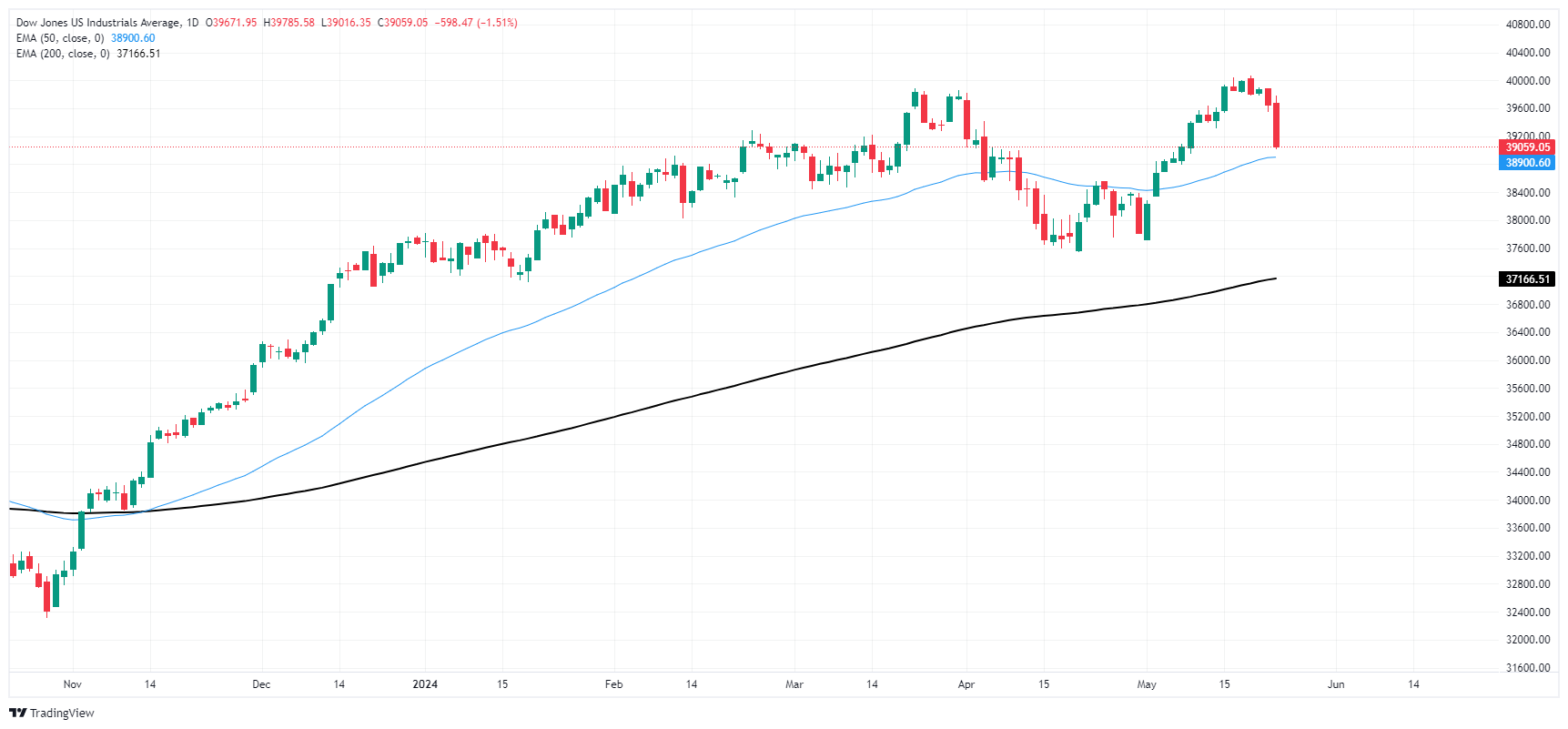Click the 40000.00 price axis label
Image resolution: width=1568 pixels, height=729 pixels.
tap(1528, 81)
